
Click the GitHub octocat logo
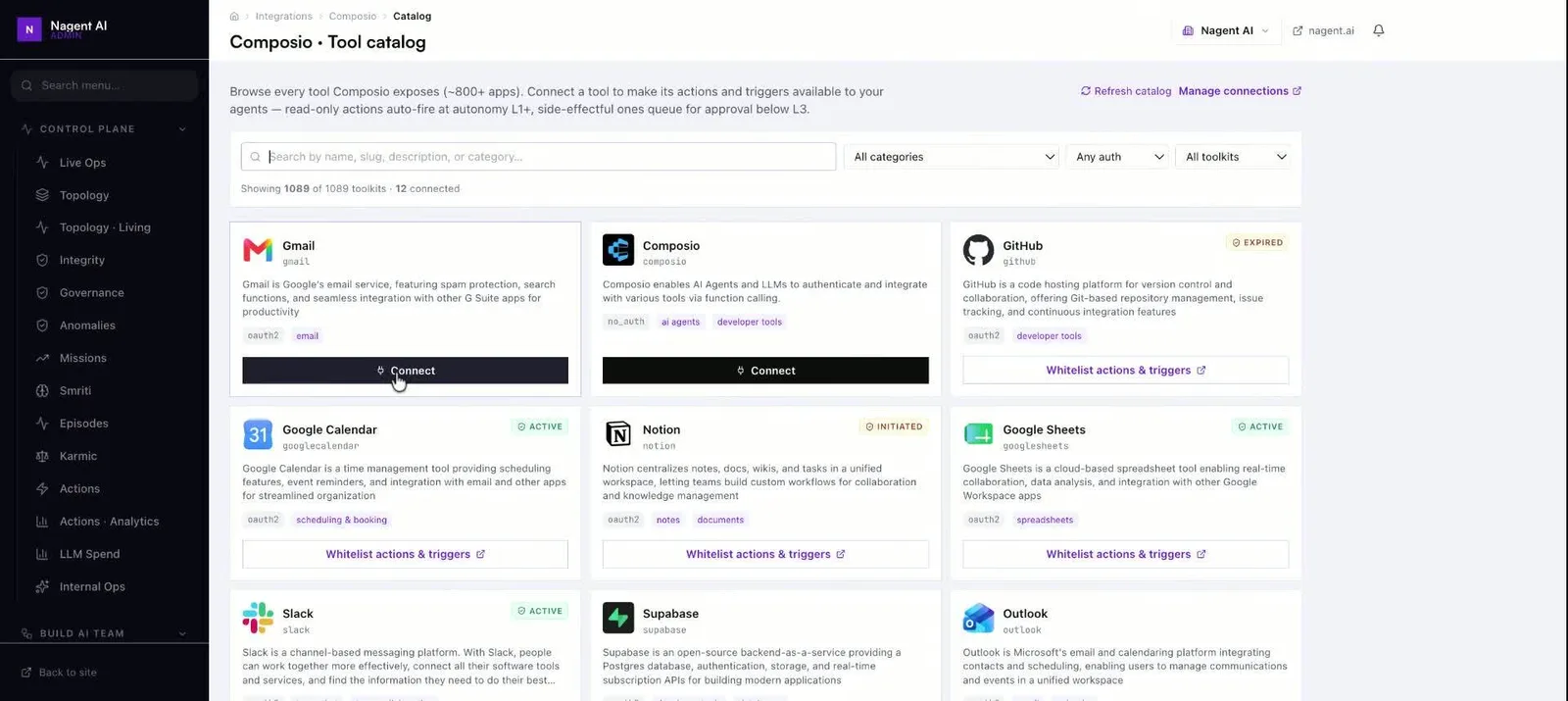coord(978,250)
